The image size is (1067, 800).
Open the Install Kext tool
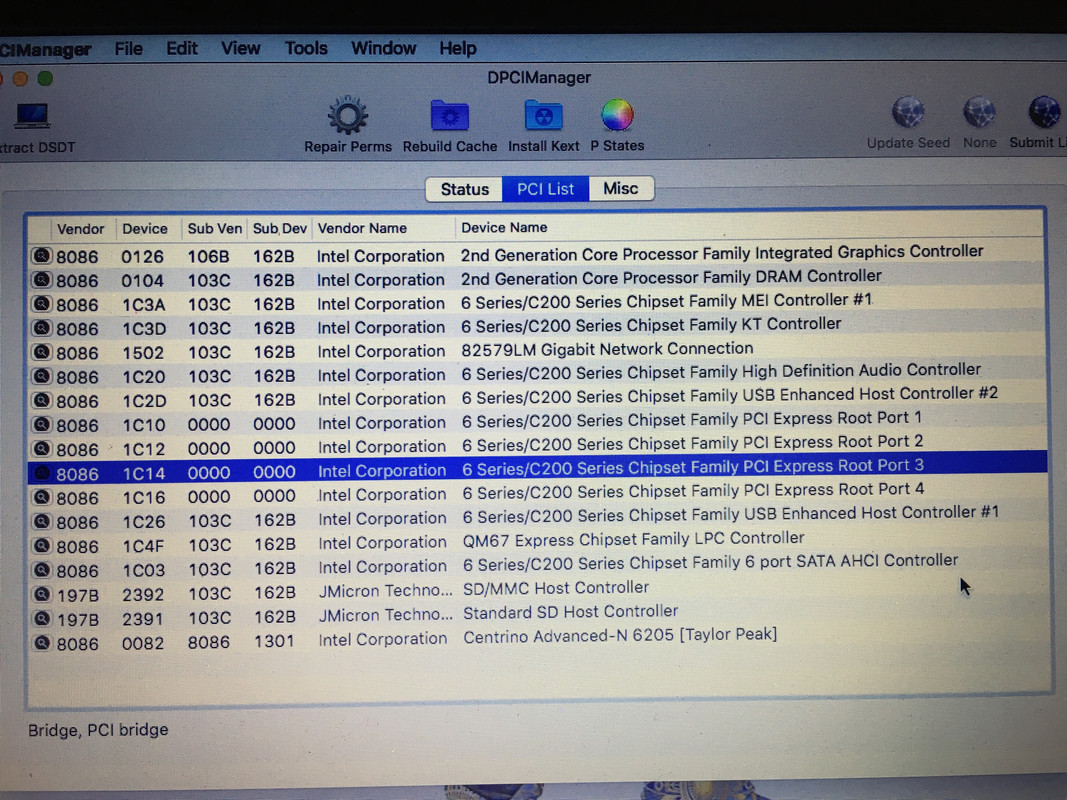[x=543, y=116]
